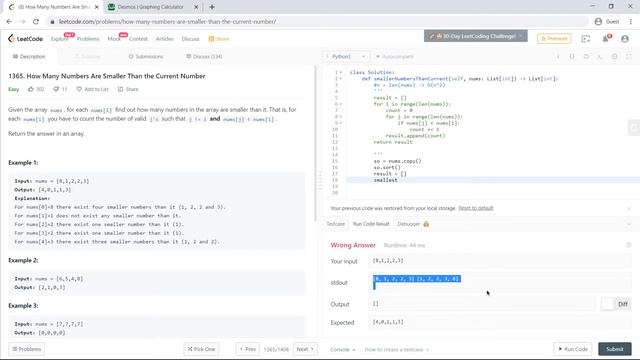
Task: Open the Explore menu
Action: tap(60, 39)
